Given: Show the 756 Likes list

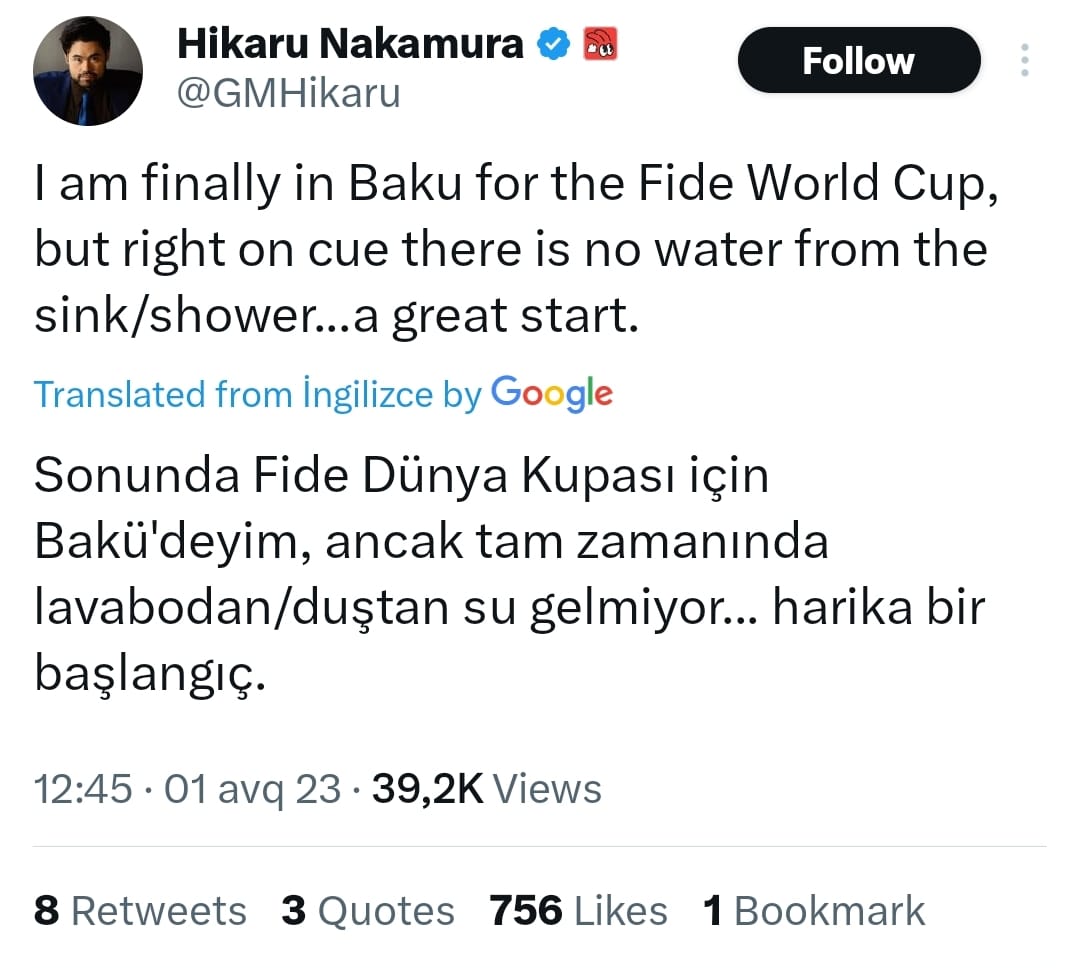Looking at the screenshot, I should coord(578,911).
